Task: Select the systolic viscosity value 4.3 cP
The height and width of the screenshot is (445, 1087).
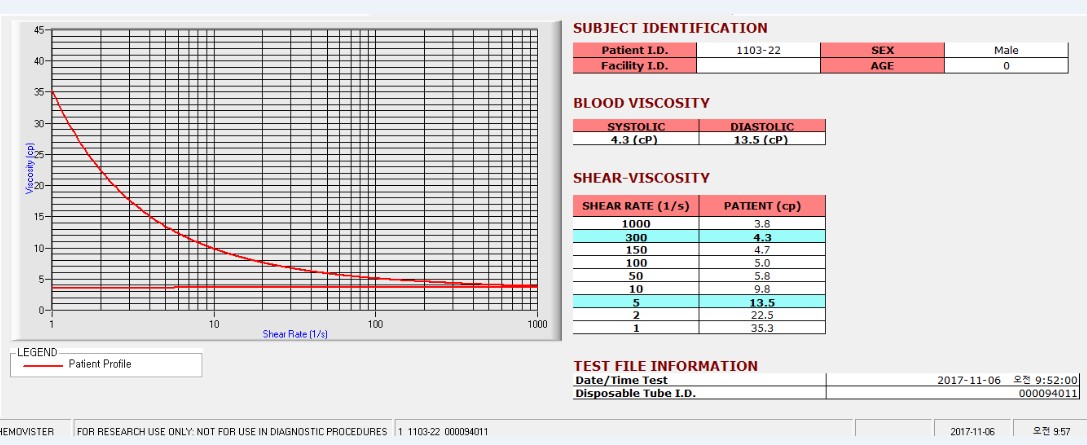Action: tap(636, 139)
